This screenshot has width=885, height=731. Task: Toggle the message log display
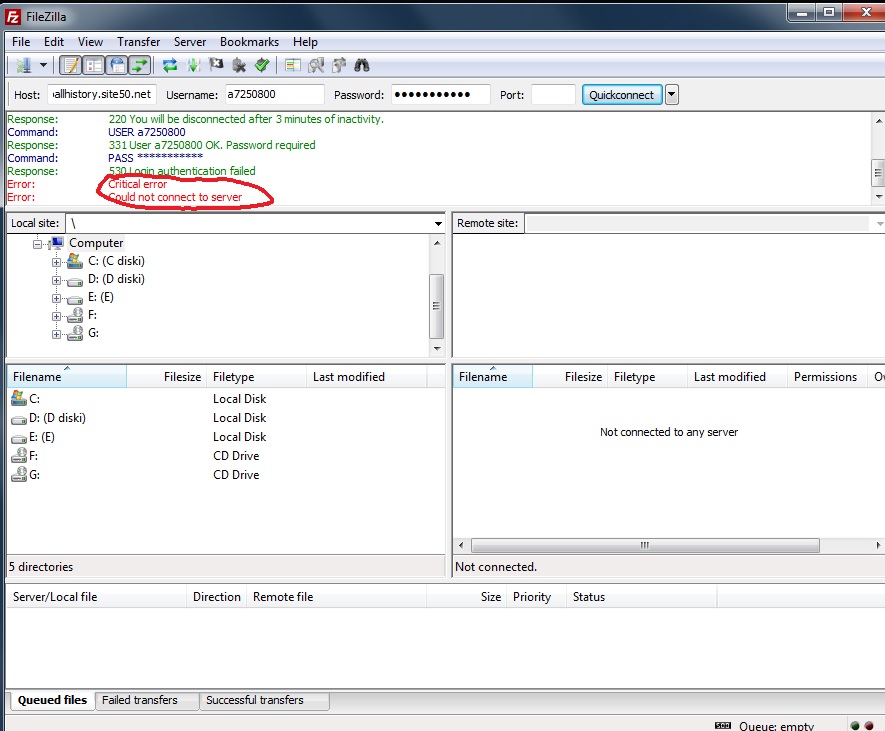click(x=71, y=66)
